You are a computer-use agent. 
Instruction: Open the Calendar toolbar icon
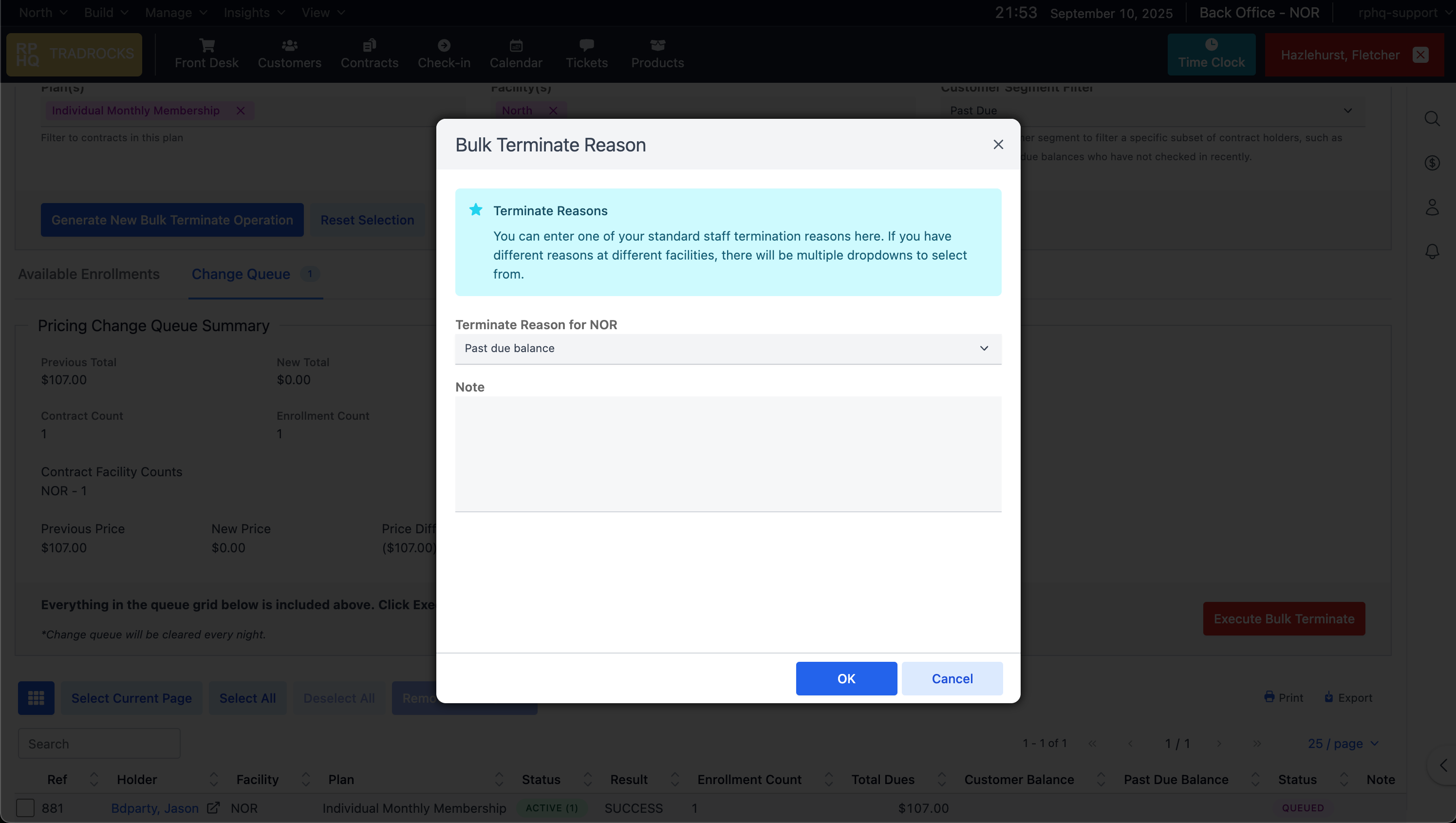coord(516,45)
